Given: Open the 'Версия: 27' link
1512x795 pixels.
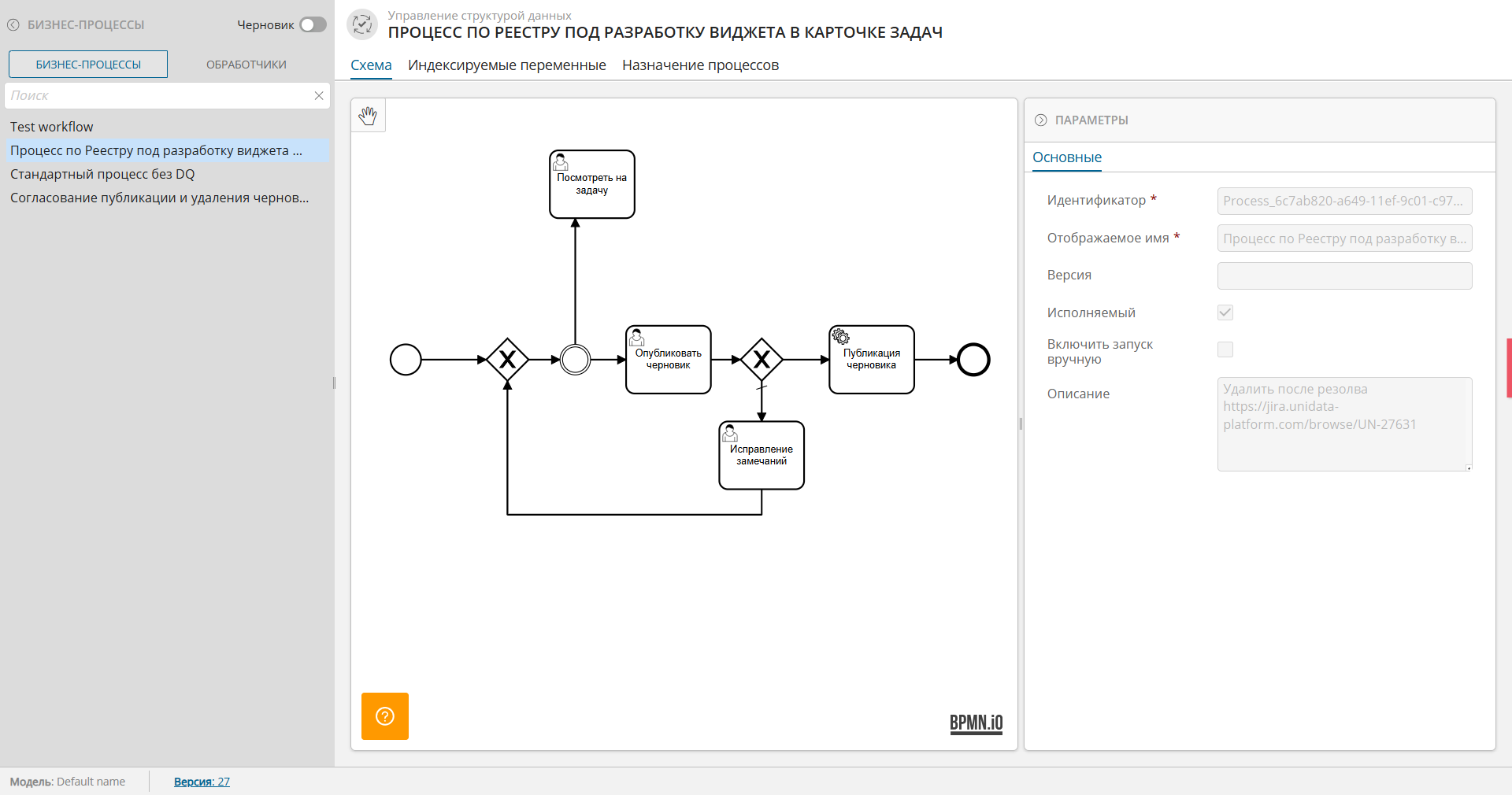Looking at the screenshot, I should pos(202,782).
